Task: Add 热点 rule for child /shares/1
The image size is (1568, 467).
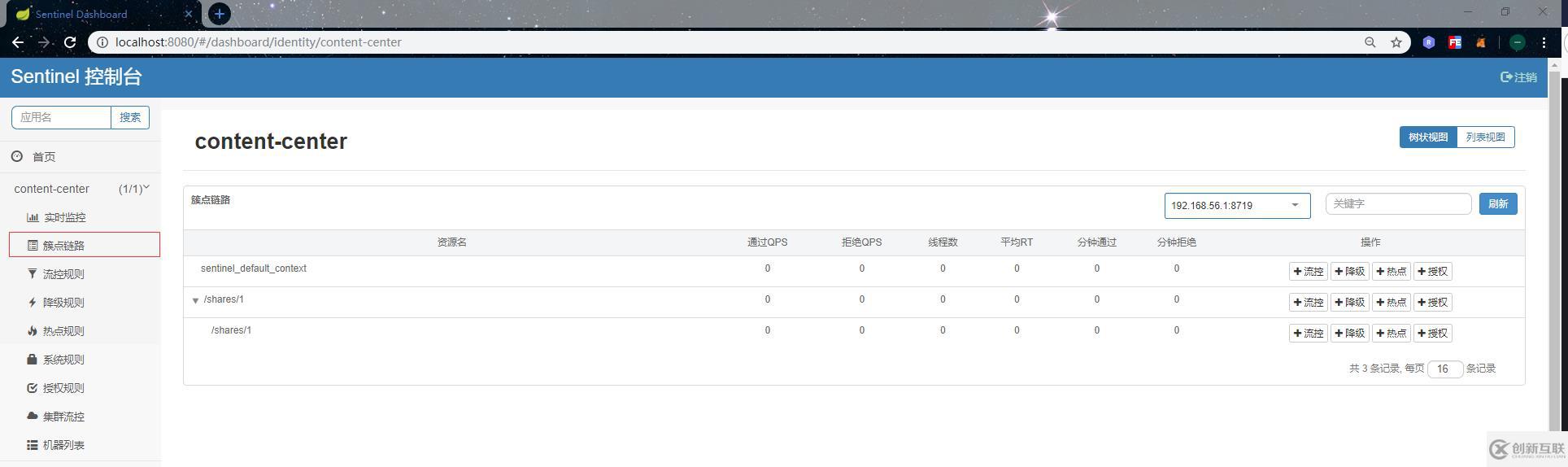Action: click(1392, 334)
